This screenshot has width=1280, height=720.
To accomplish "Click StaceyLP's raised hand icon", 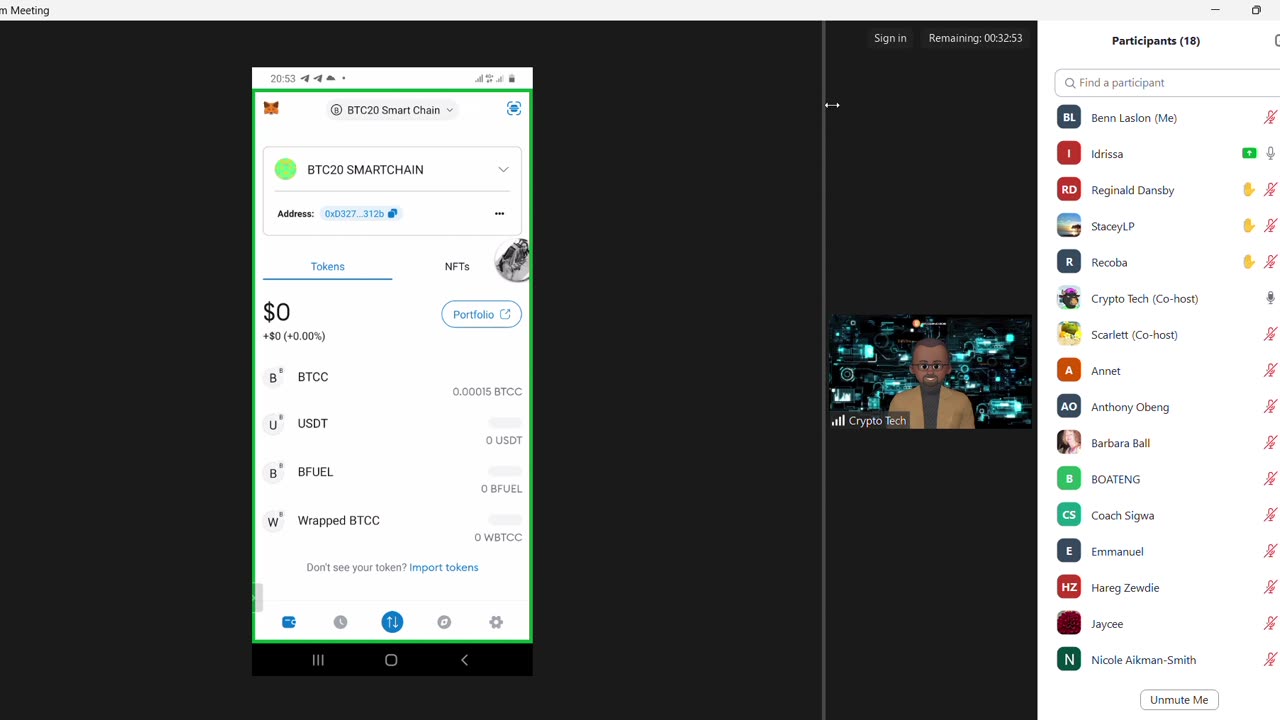I will [x=1248, y=226].
